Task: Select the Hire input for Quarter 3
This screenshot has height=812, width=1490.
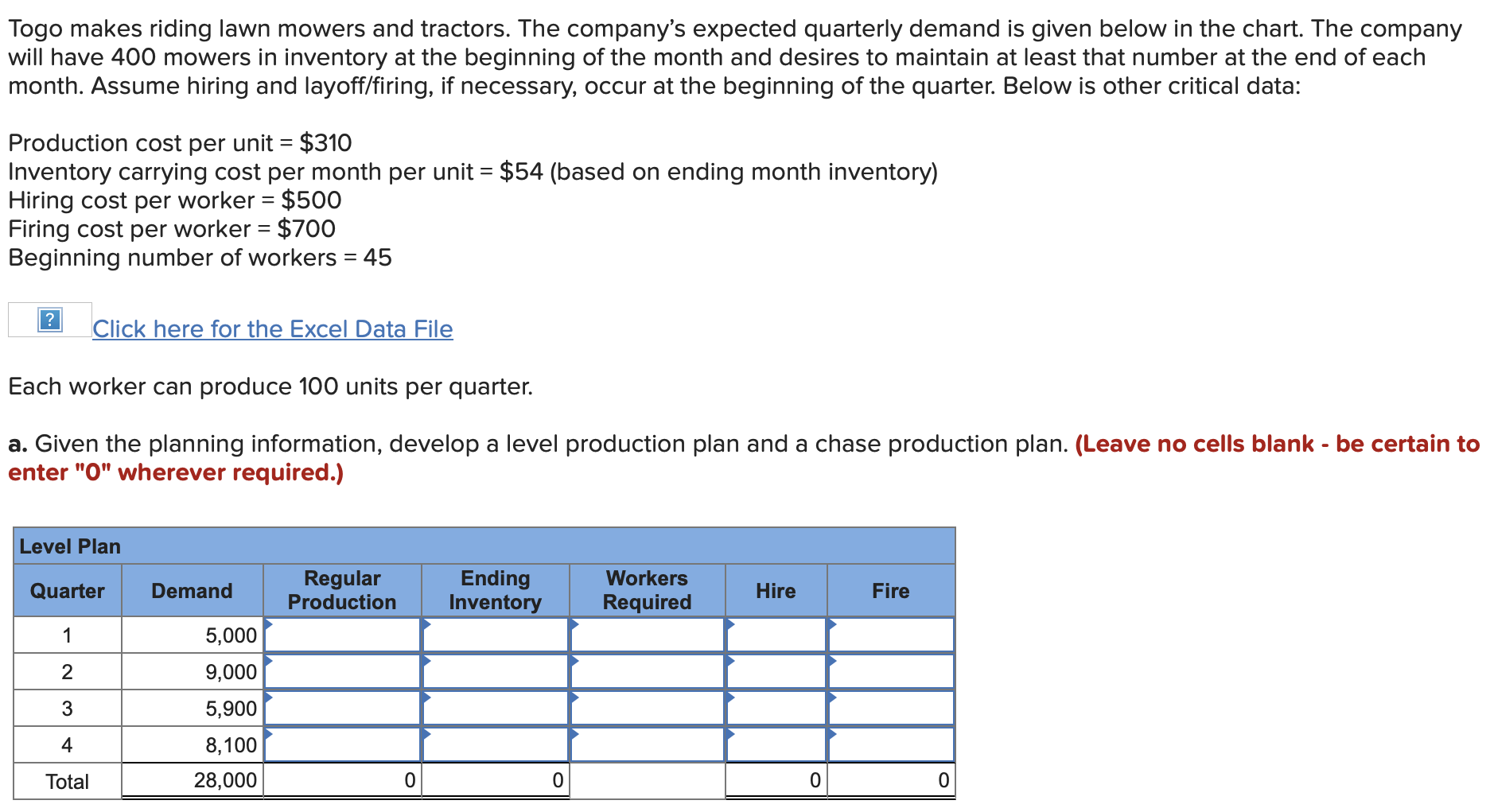Action: pos(776,708)
